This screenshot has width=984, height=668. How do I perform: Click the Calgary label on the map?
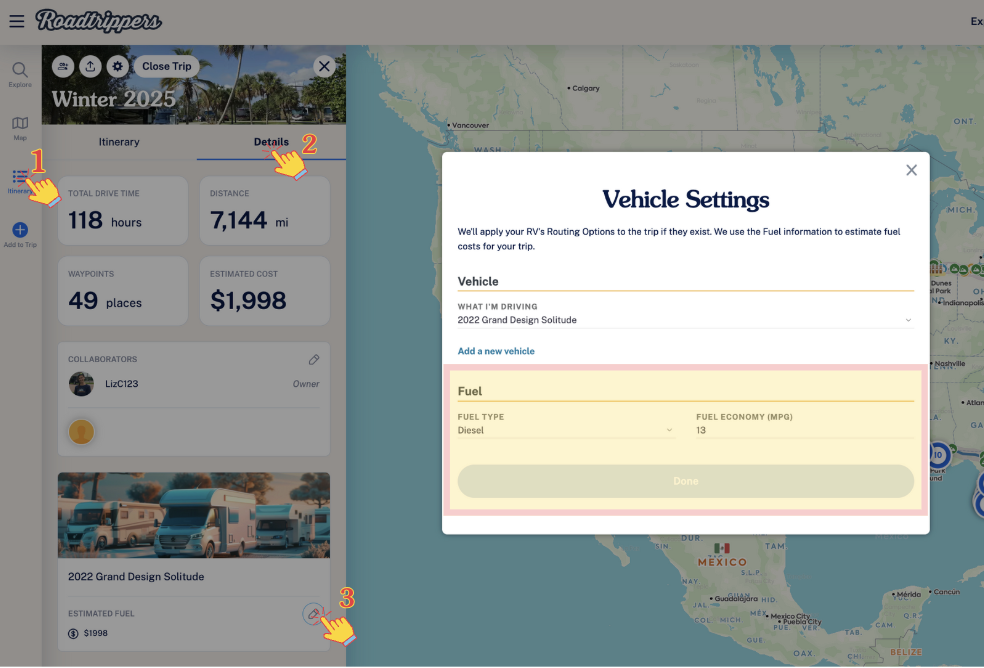tap(584, 89)
